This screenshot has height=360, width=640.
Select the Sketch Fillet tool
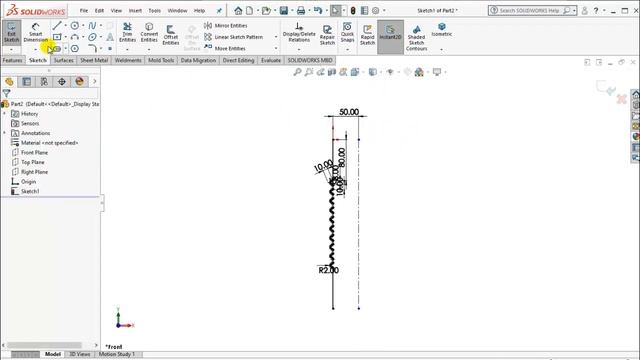[92, 49]
